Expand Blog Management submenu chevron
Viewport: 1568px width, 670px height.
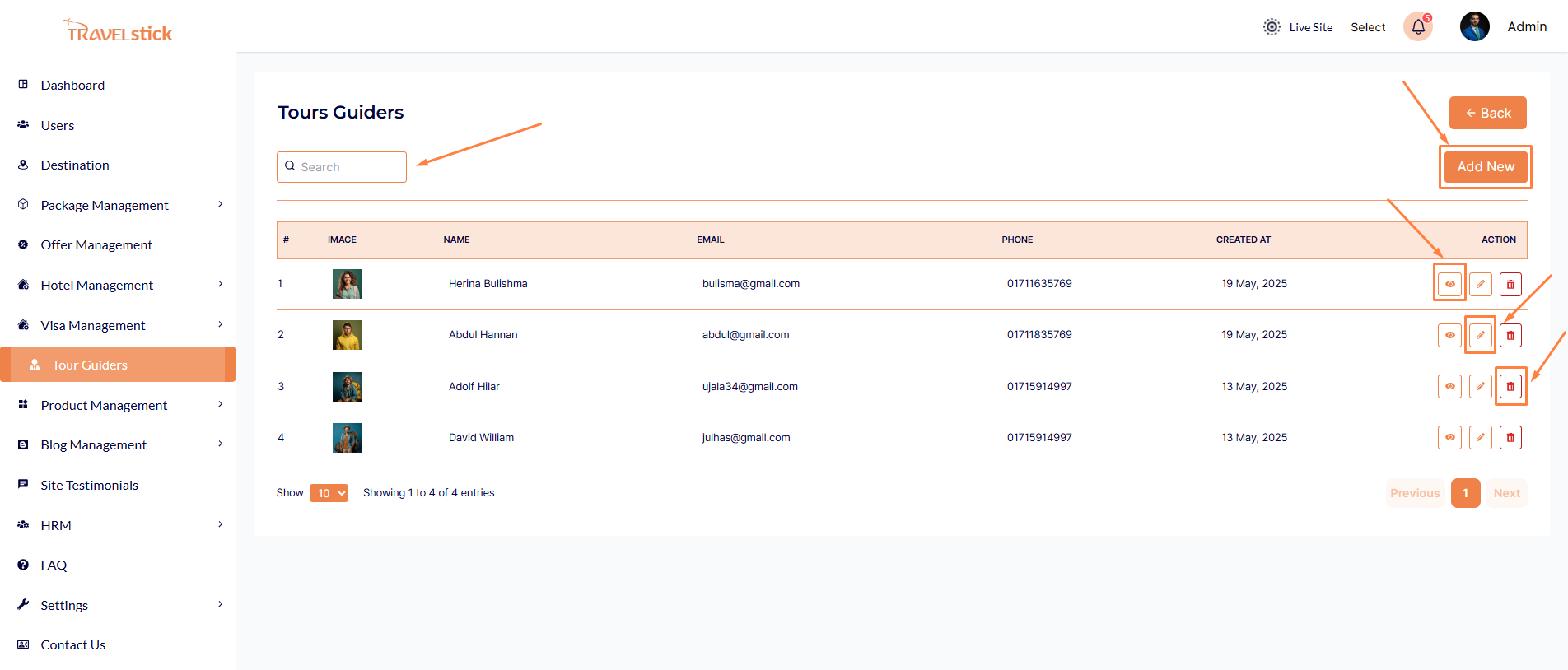[220, 444]
